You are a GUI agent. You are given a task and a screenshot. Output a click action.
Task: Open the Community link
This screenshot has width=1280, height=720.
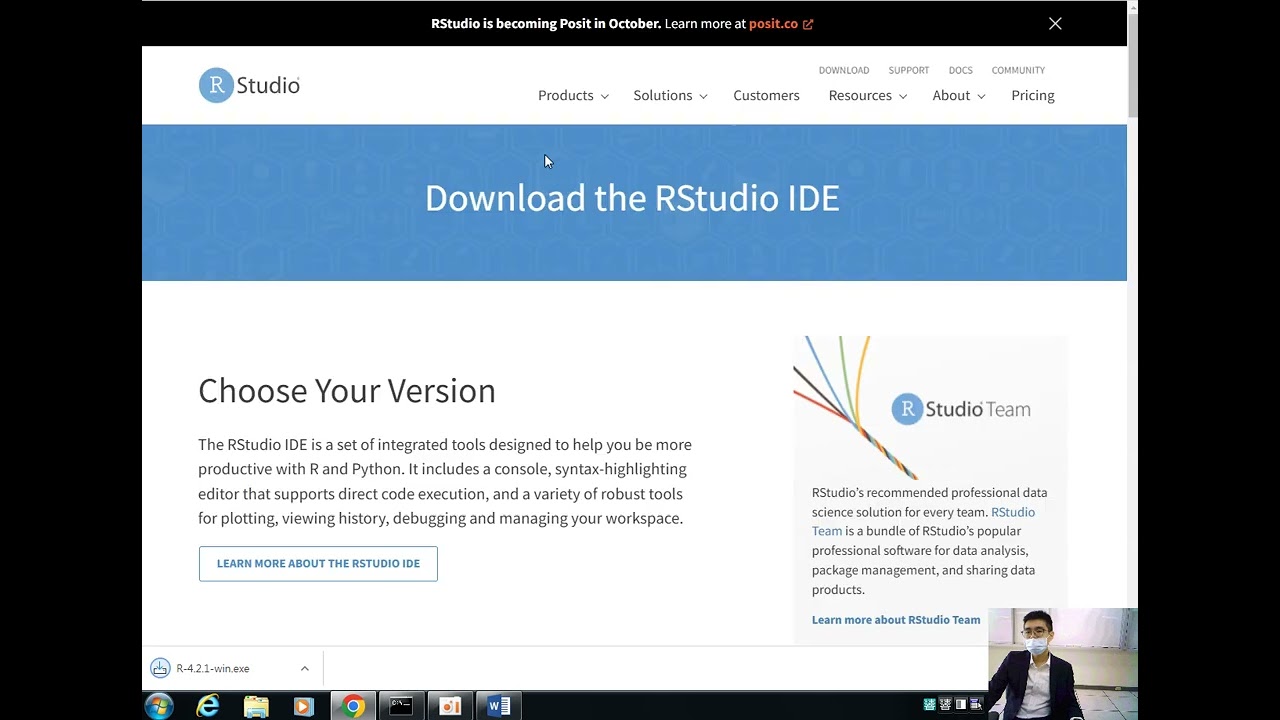[1018, 70]
